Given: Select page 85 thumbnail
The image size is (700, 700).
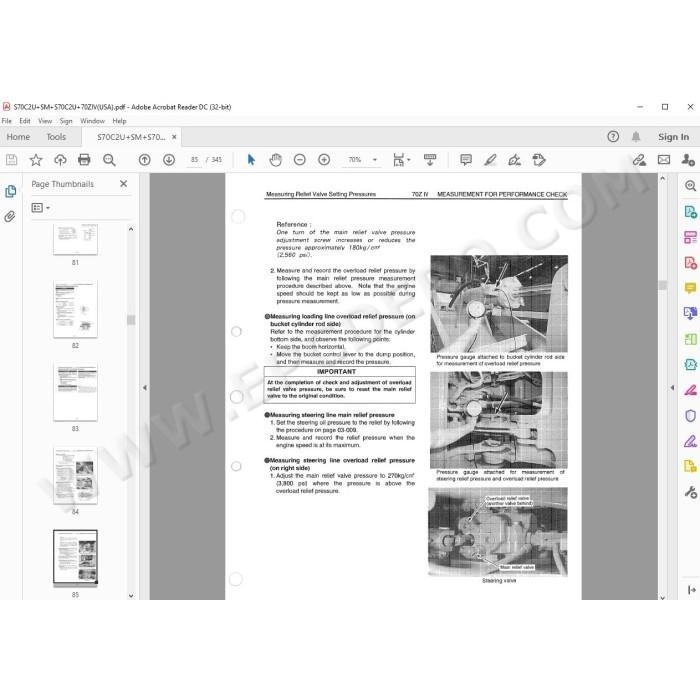Looking at the screenshot, I should click(75, 557).
